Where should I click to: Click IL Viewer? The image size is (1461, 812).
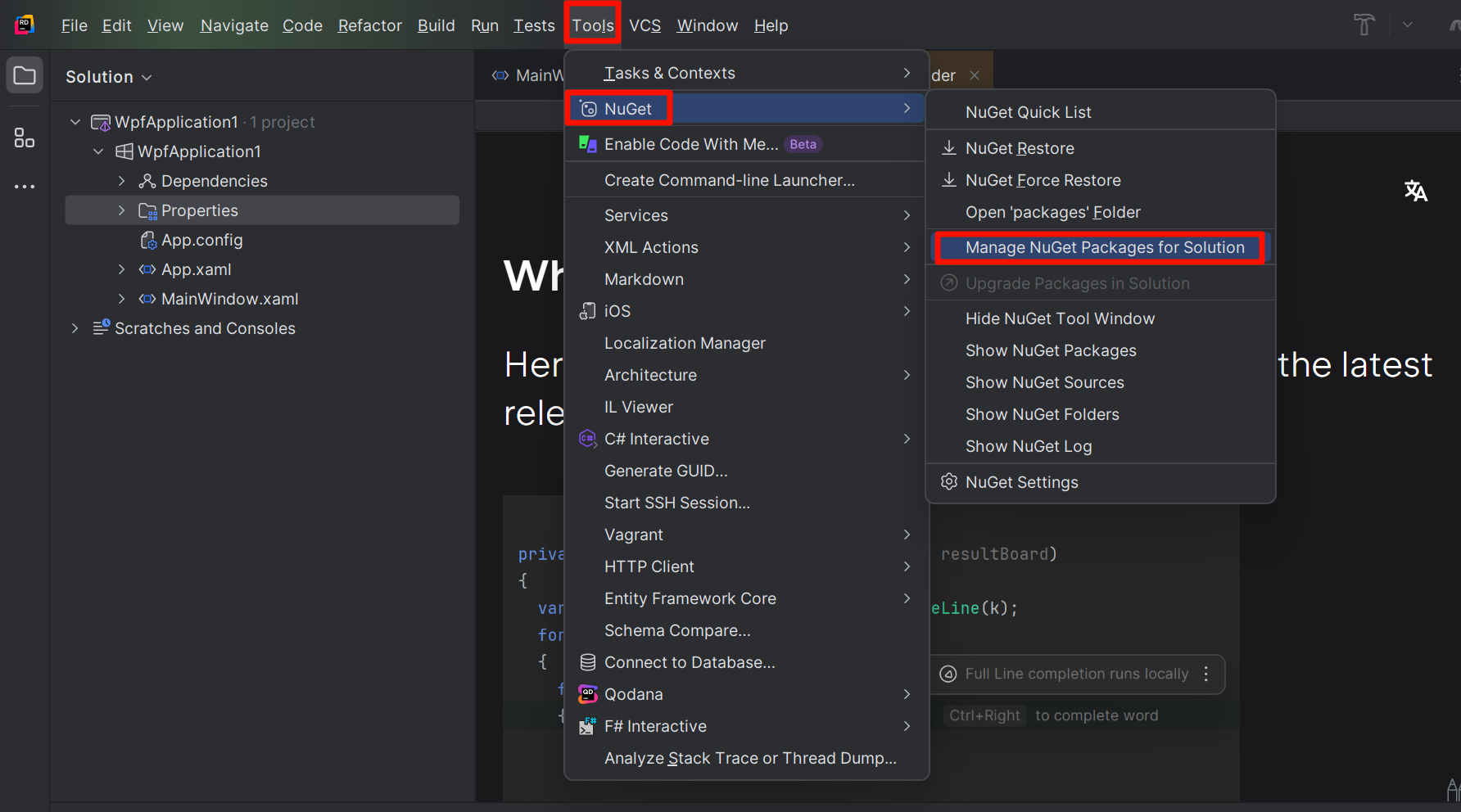(x=746, y=407)
